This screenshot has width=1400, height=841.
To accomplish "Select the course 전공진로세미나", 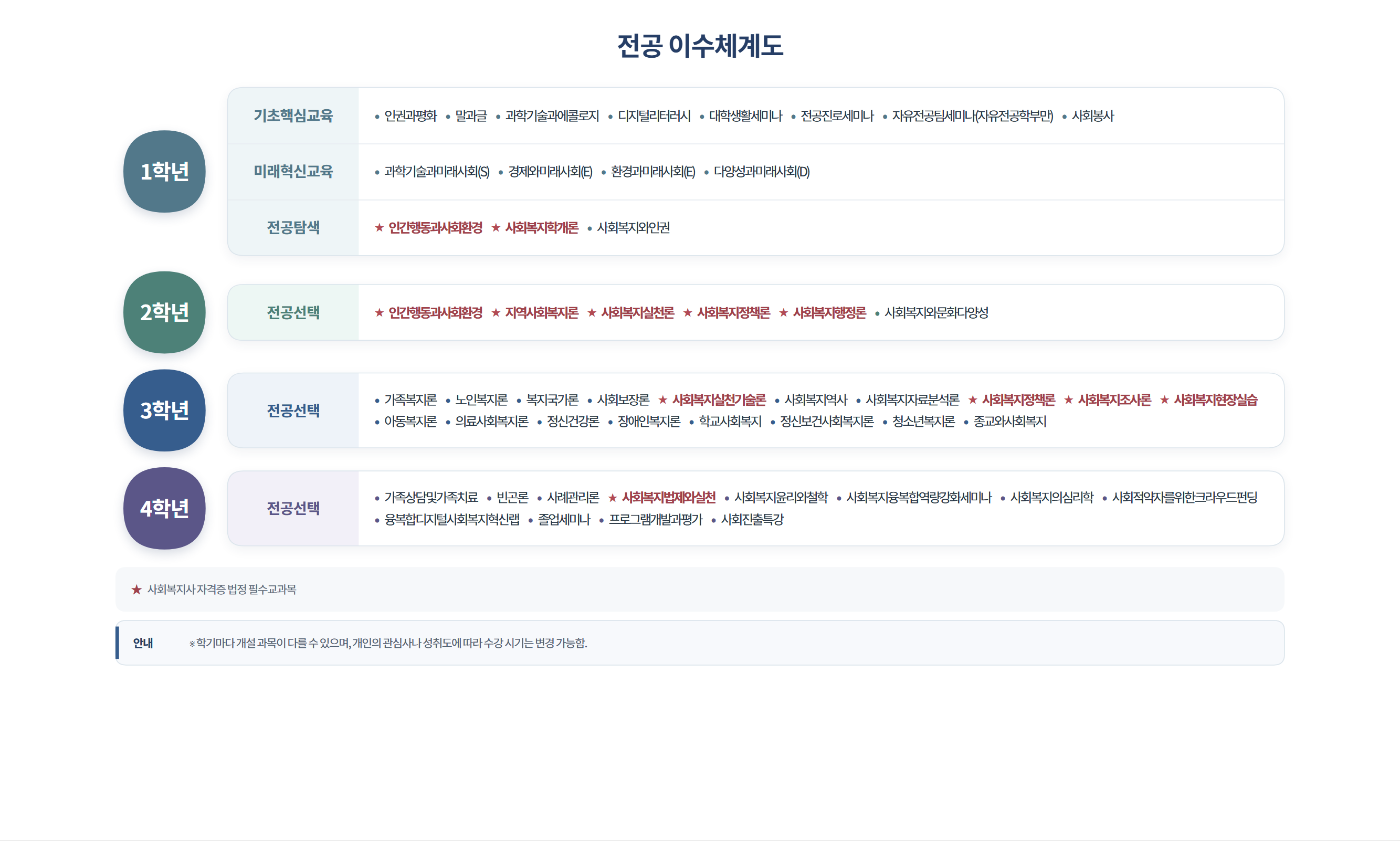I will (x=837, y=115).
